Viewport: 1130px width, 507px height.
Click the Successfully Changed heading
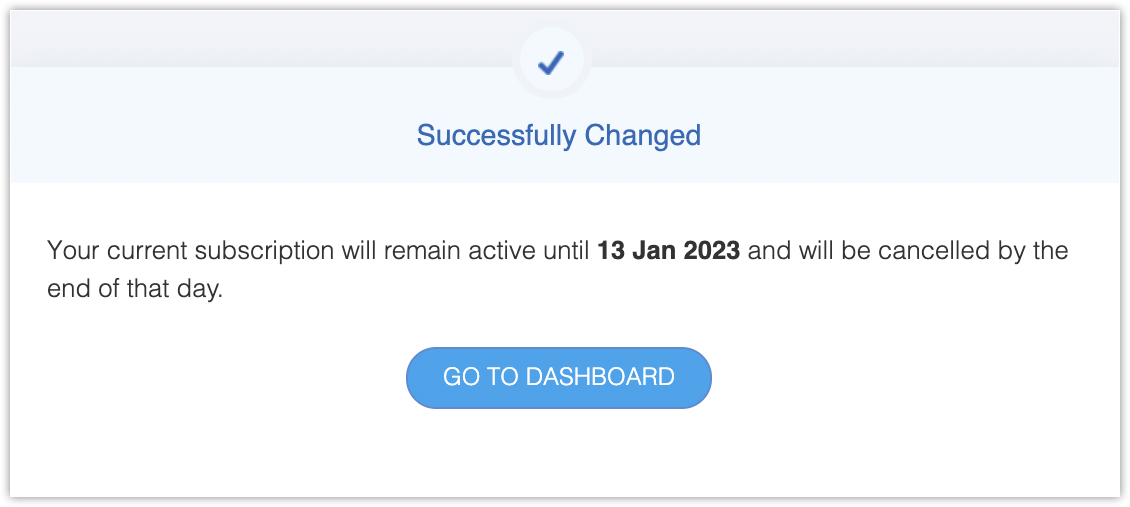coord(558,135)
